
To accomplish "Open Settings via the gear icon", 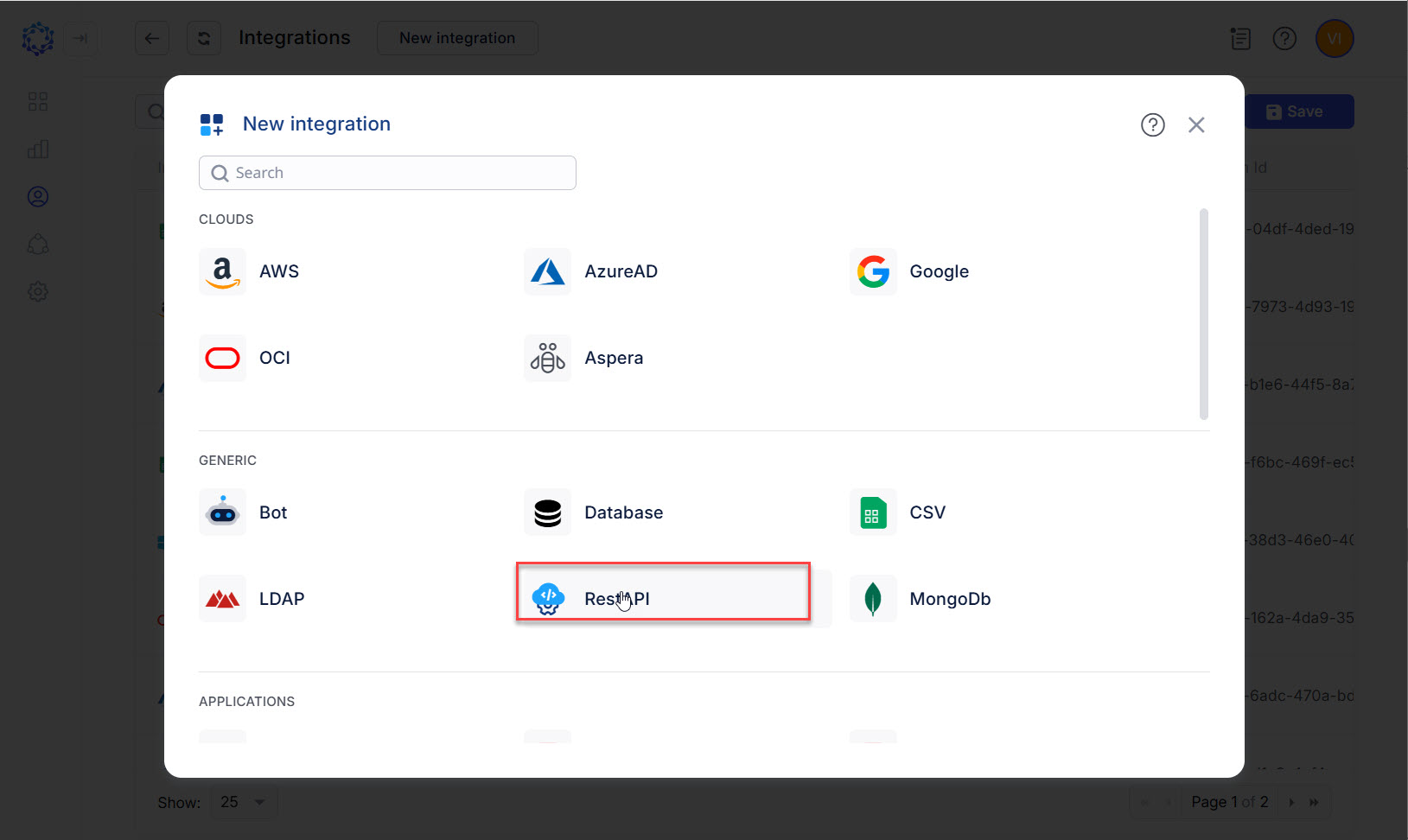I will pos(37,291).
